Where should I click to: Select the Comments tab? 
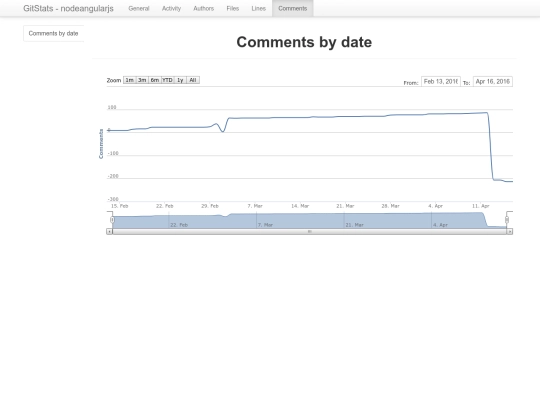click(x=292, y=8)
